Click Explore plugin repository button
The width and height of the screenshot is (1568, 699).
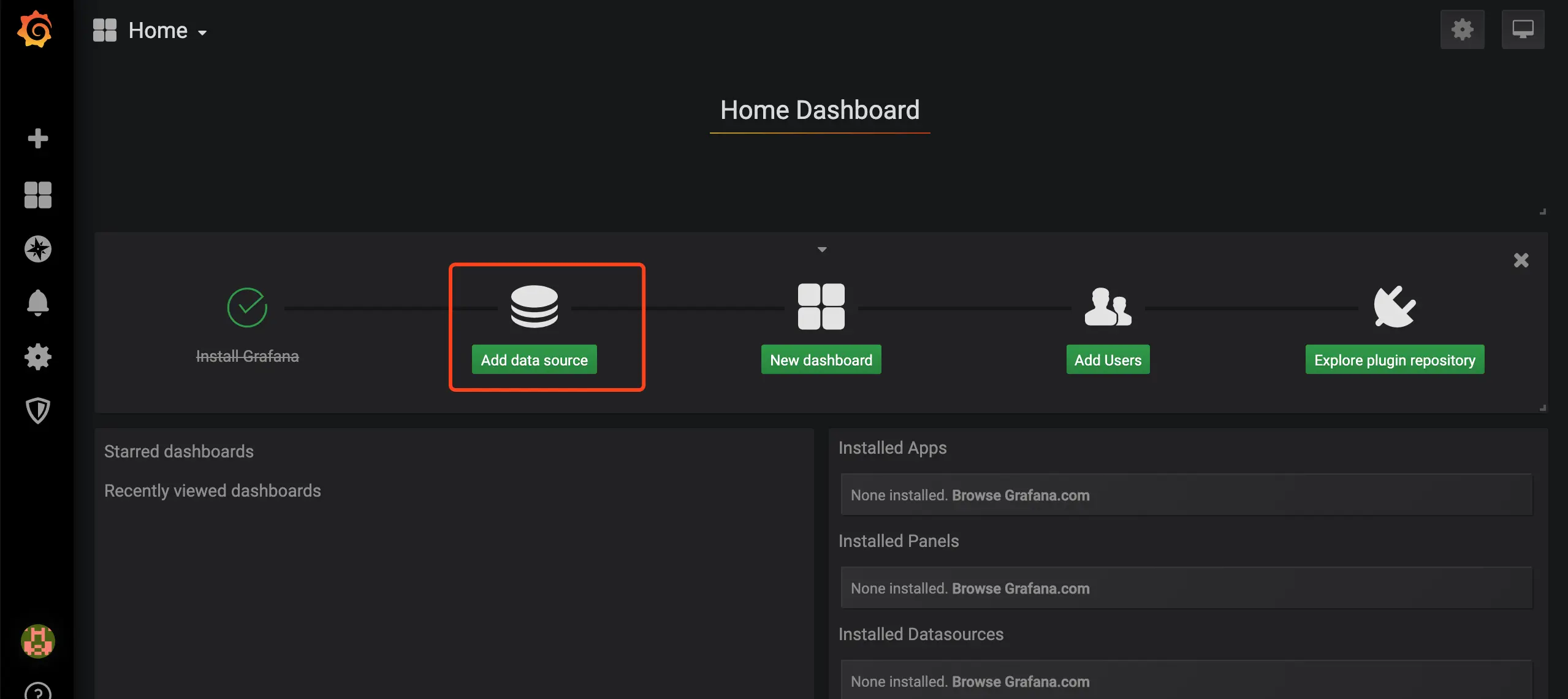(1395, 360)
